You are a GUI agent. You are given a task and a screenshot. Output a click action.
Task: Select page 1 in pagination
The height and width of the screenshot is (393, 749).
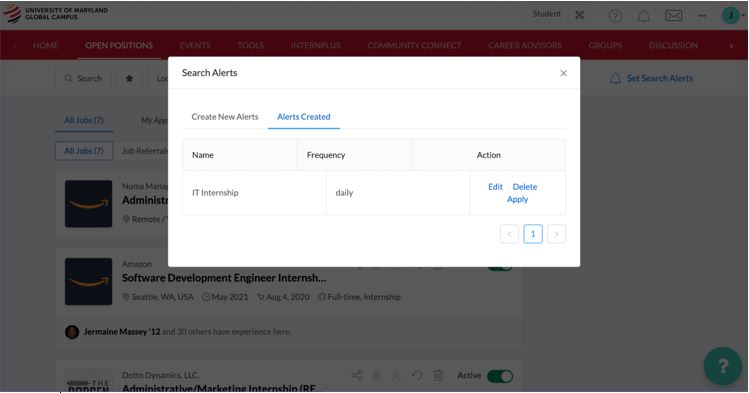coord(533,234)
